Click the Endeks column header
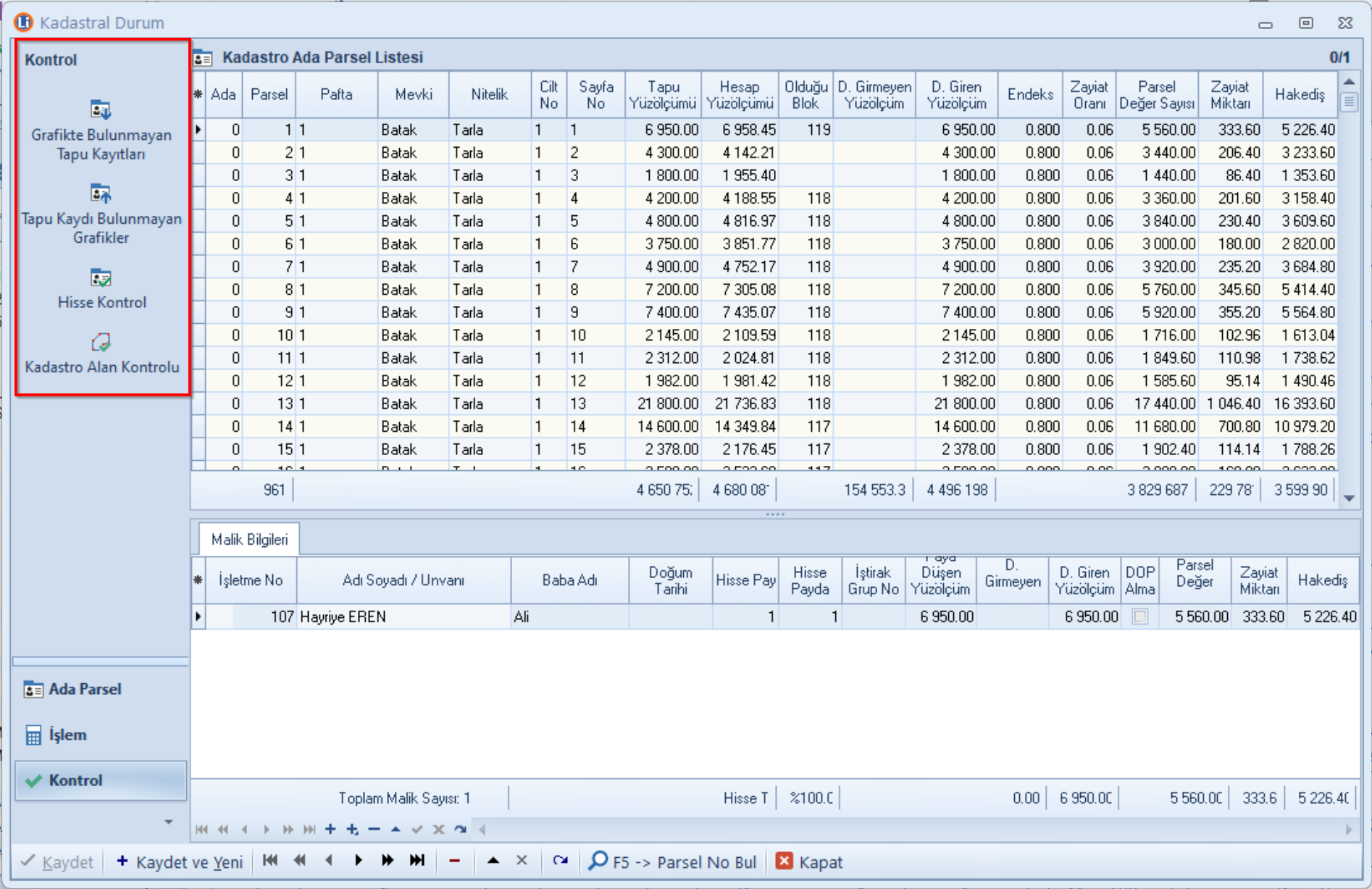 pyautogui.click(x=1030, y=94)
